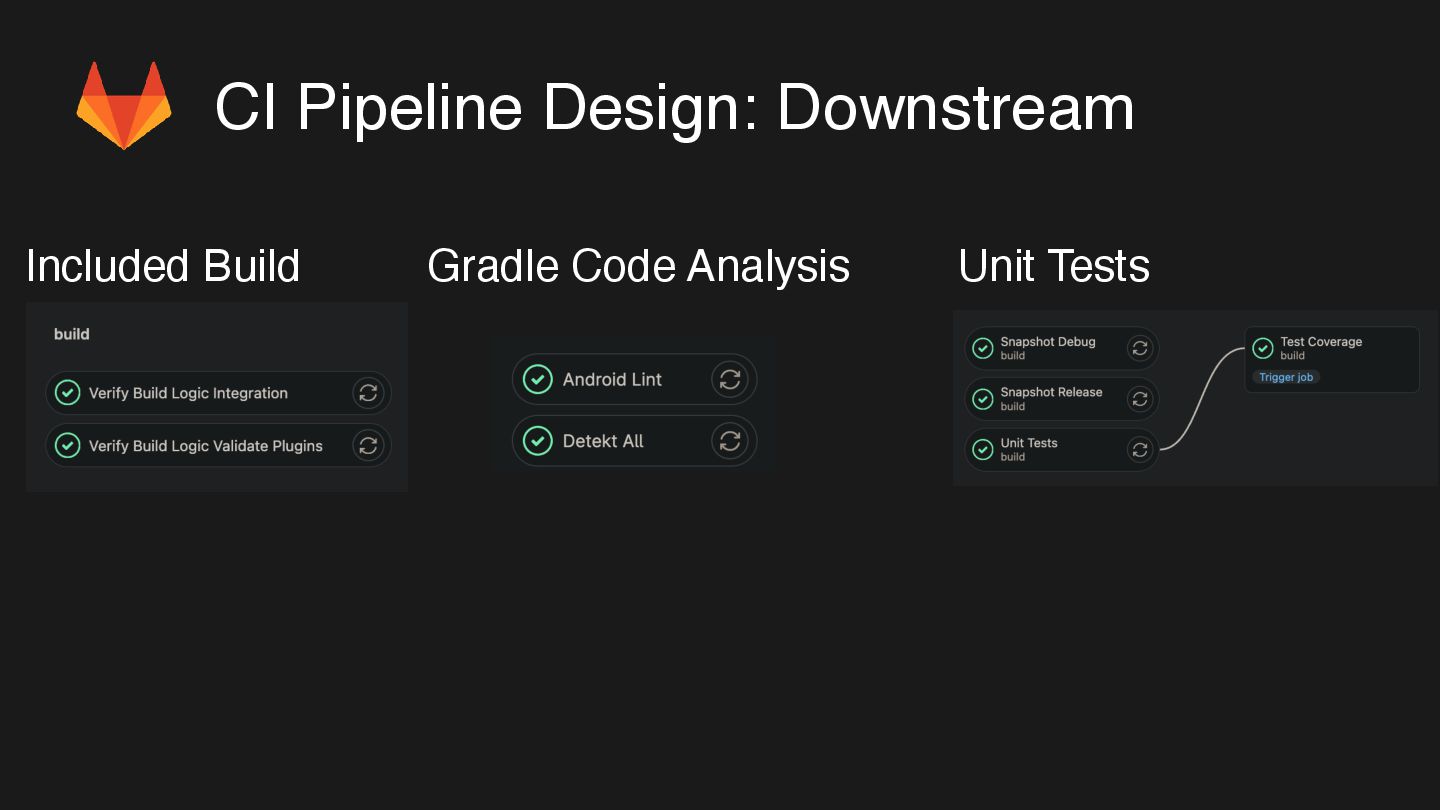The width and height of the screenshot is (1440, 810).
Task: Retry the Snapshot Debug job
Action: click(1140, 348)
